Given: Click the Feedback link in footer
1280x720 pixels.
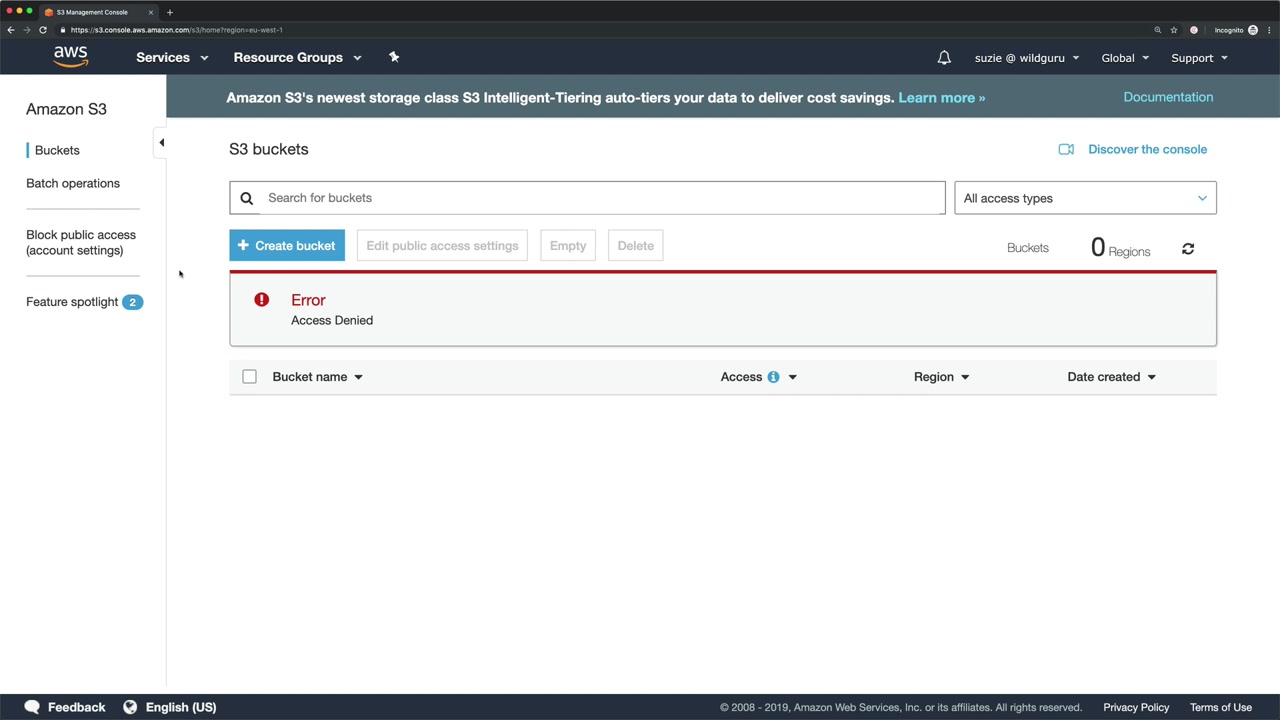Looking at the screenshot, I should pos(76,707).
